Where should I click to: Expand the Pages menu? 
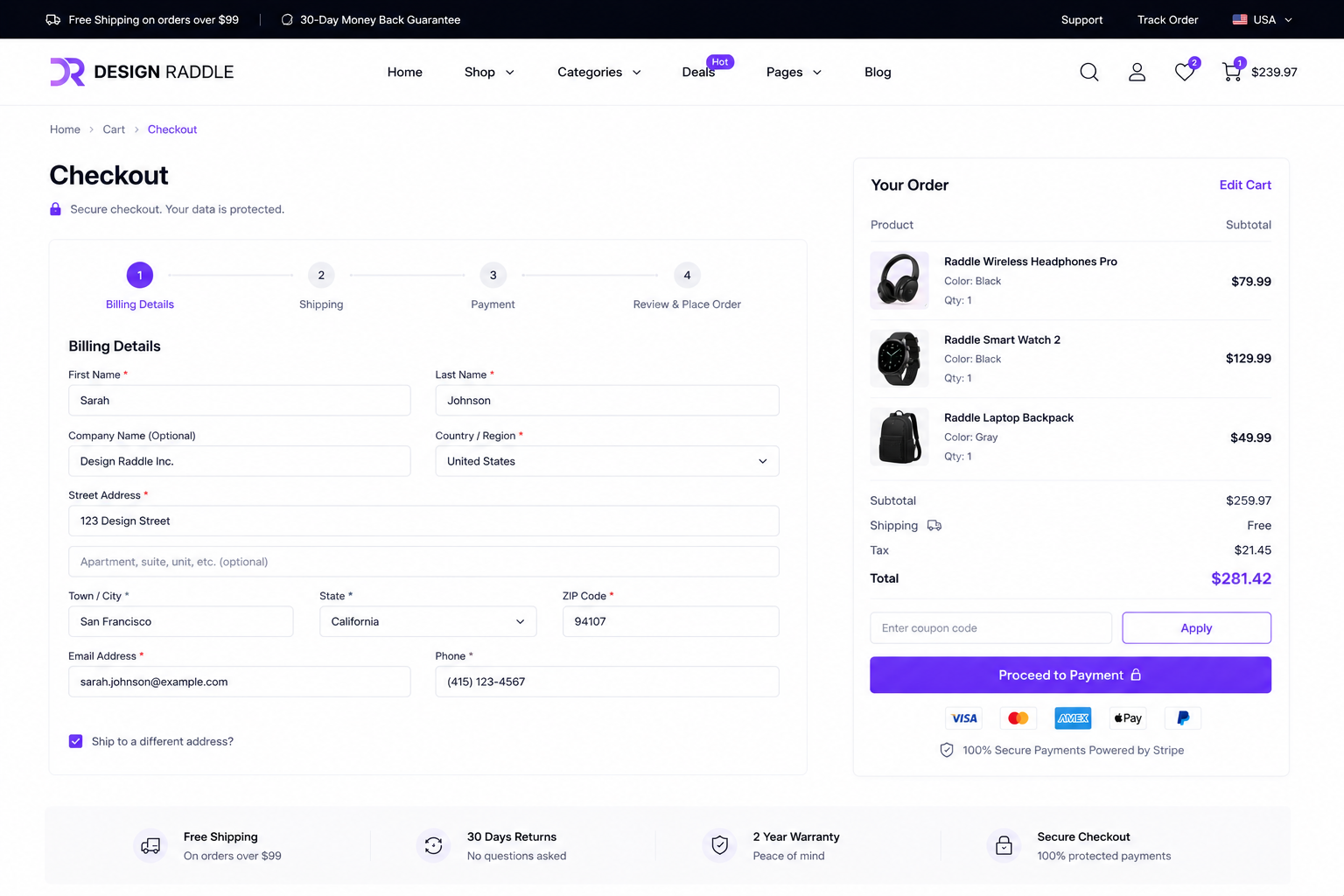click(x=794, y=72)
